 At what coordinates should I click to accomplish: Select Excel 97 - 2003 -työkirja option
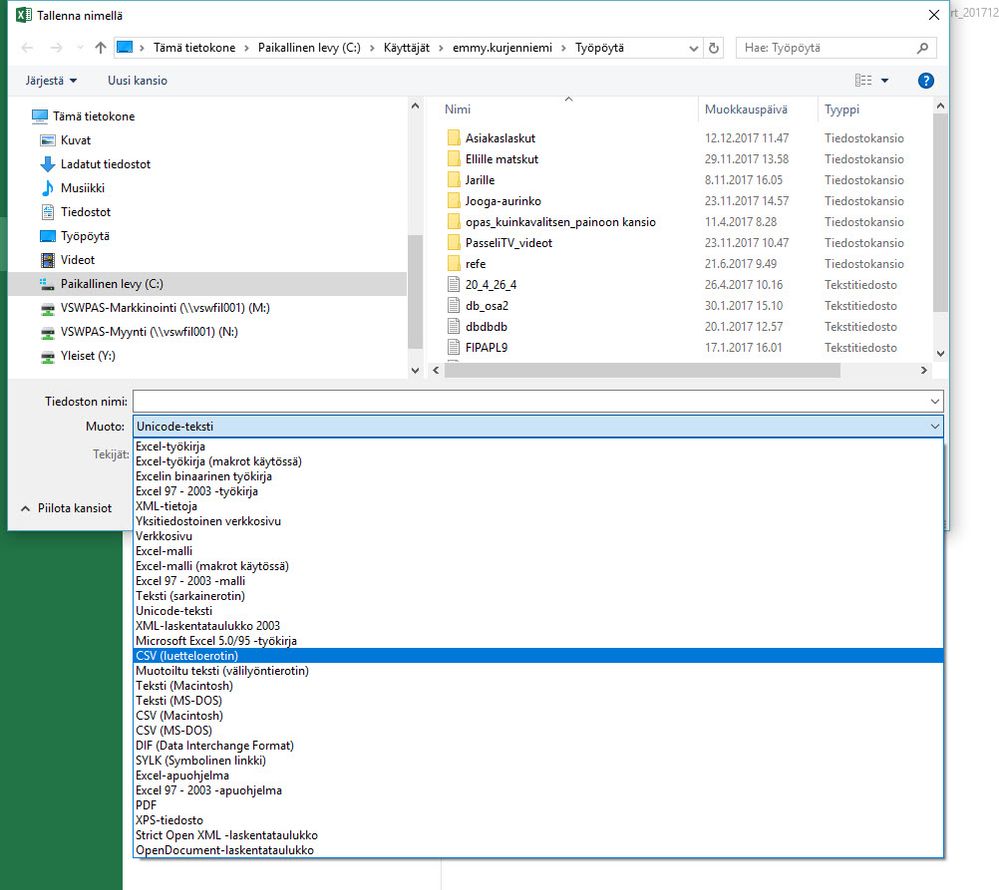(538, 491)
